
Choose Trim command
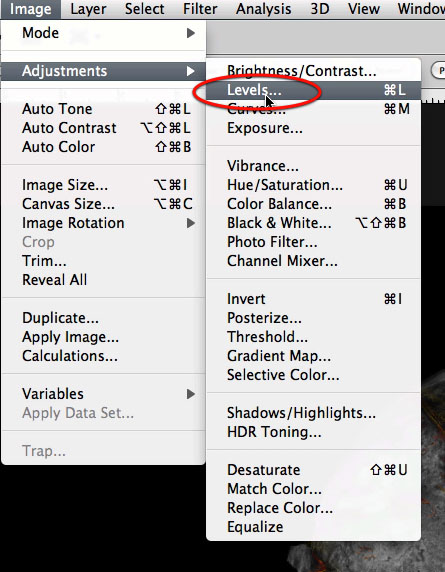104,261
